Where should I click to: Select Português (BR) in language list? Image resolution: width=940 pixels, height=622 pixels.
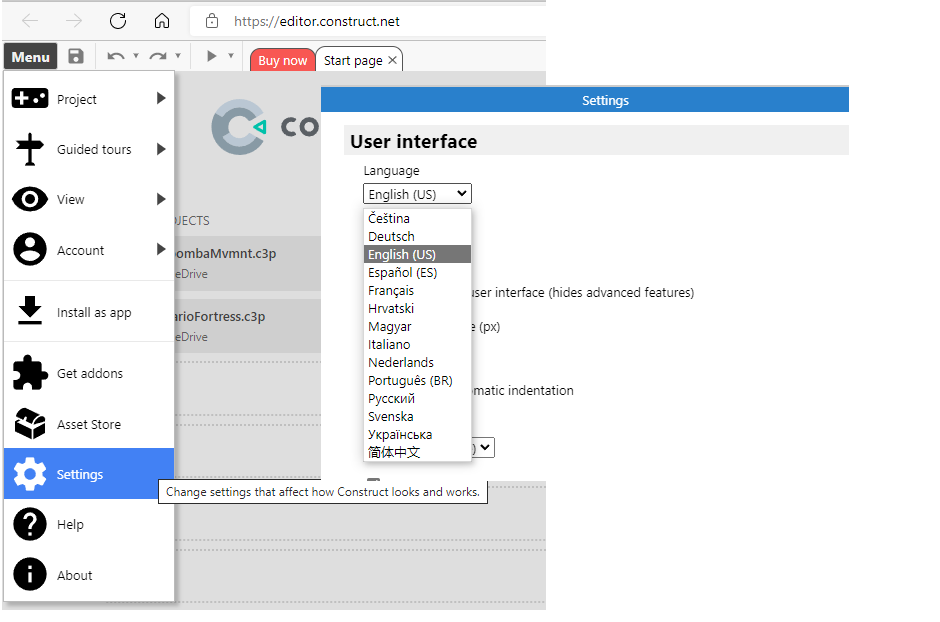click(x=417, y=380)
